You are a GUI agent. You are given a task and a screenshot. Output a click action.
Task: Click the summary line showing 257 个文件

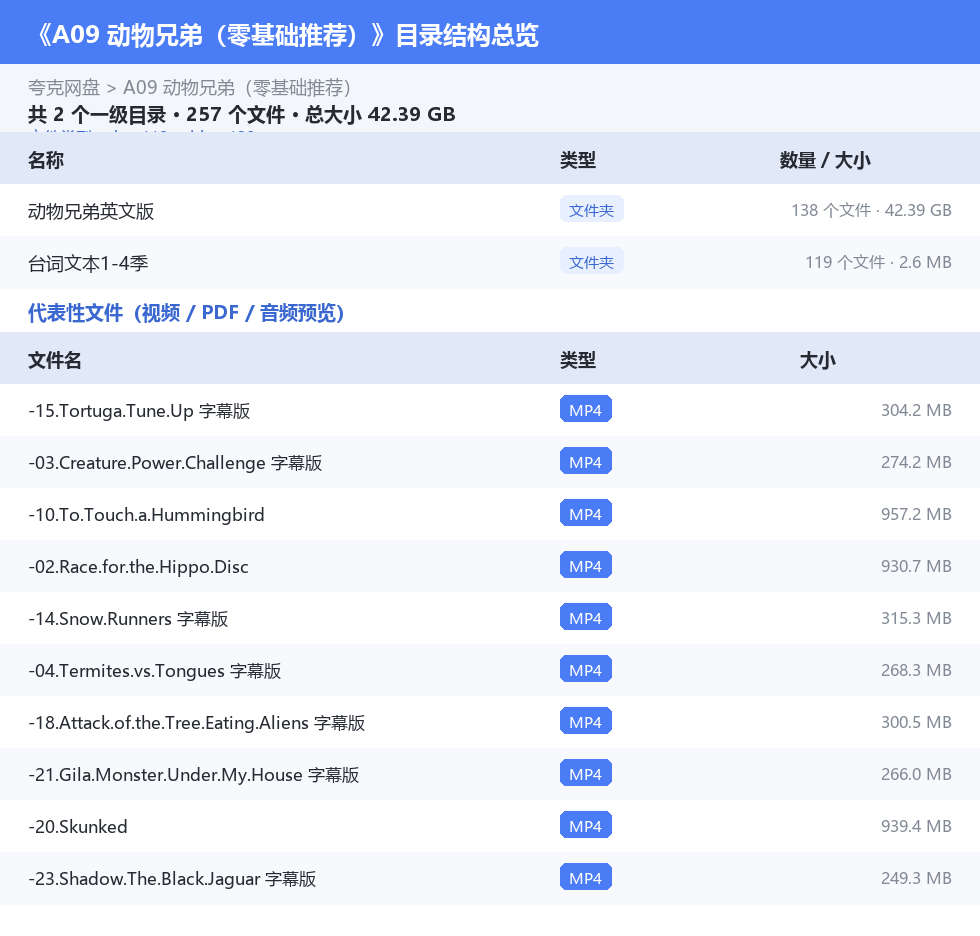241,114
